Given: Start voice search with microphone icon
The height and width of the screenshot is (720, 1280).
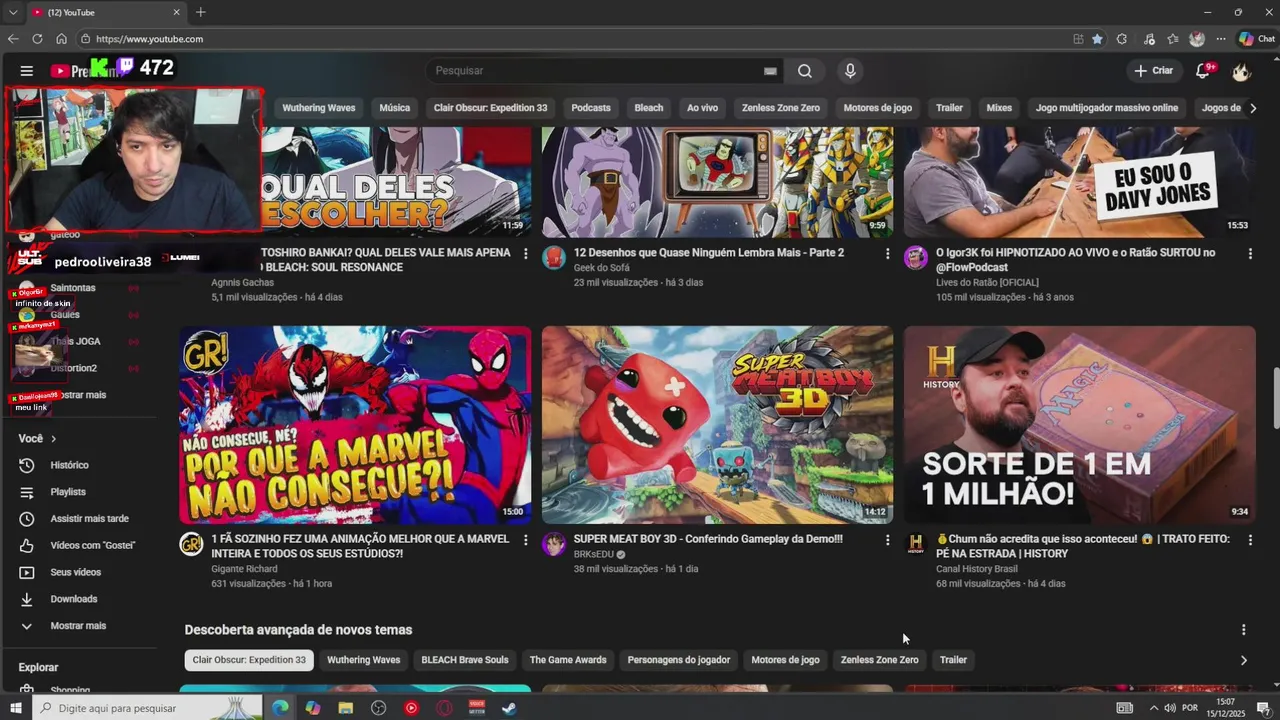Looking at the screenshot, I should [x=850, y=71].
